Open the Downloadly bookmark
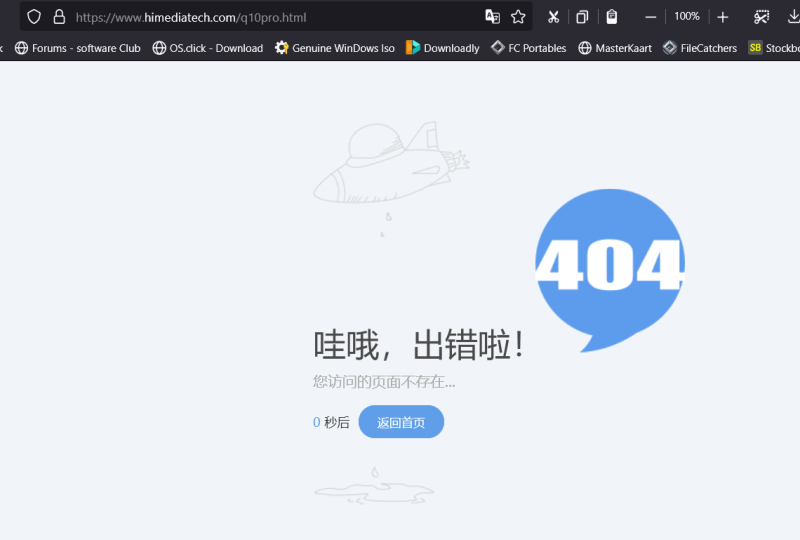The width and height of the screenshot is (800, 540). (x=442, y=48)
